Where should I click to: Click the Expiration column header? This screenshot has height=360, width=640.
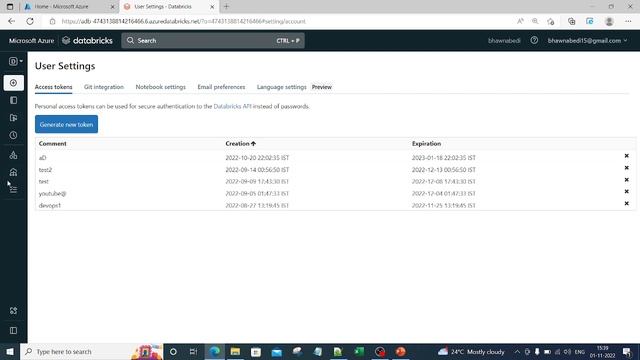point(426,144)
